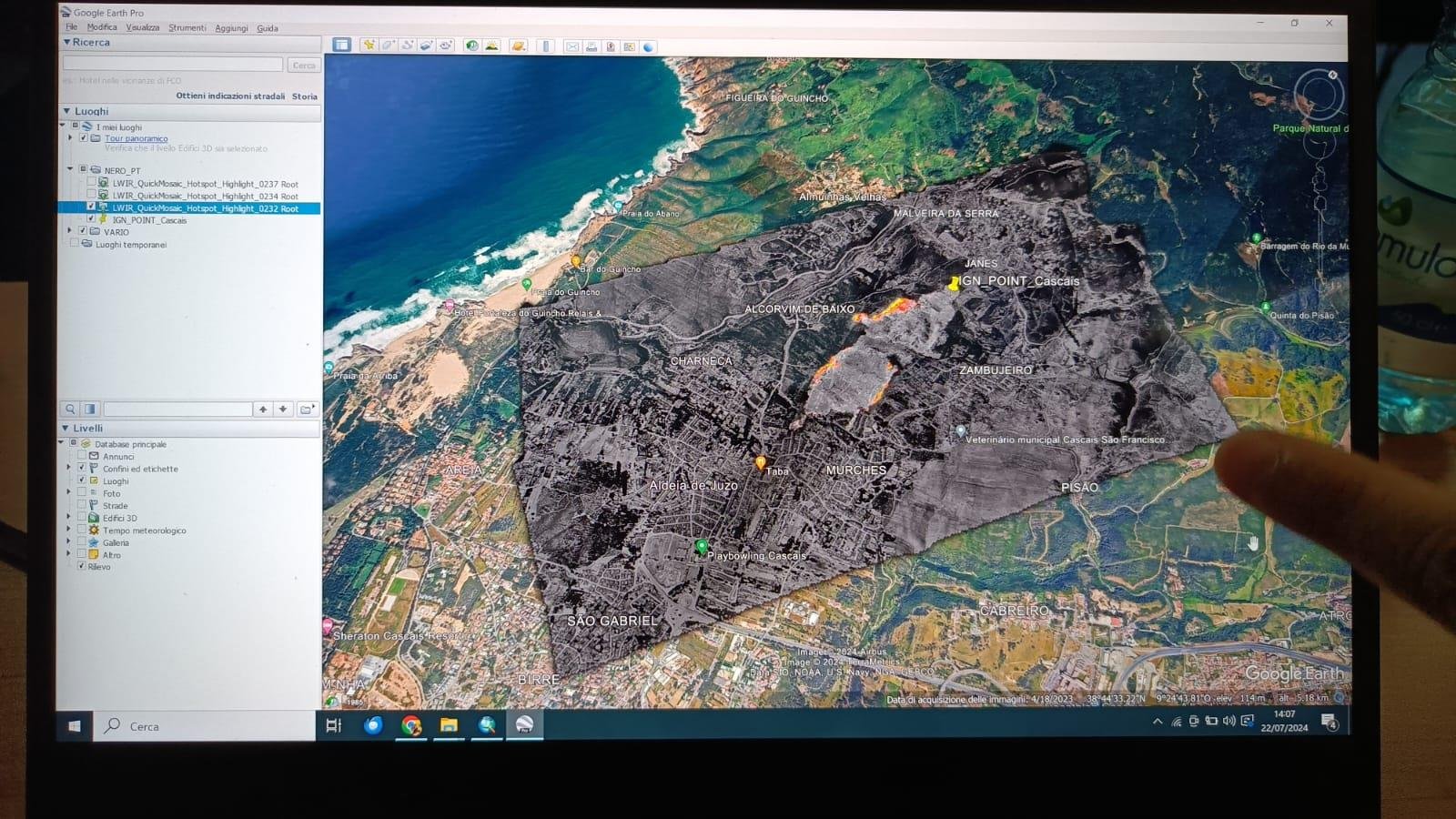
Task: Click the Cerca search button
Action: 304,65
